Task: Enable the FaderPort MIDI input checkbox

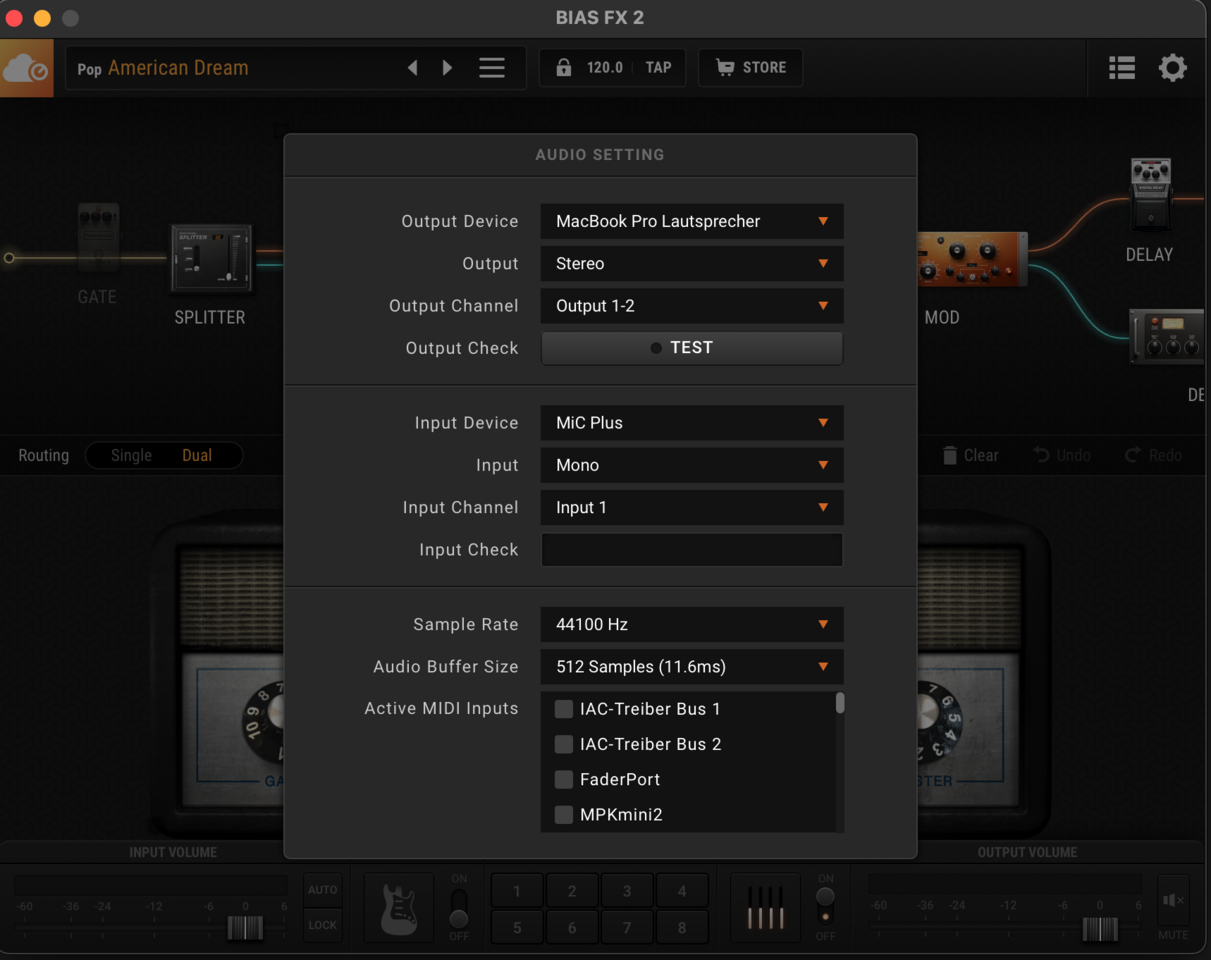Action: tap(564, 779)
